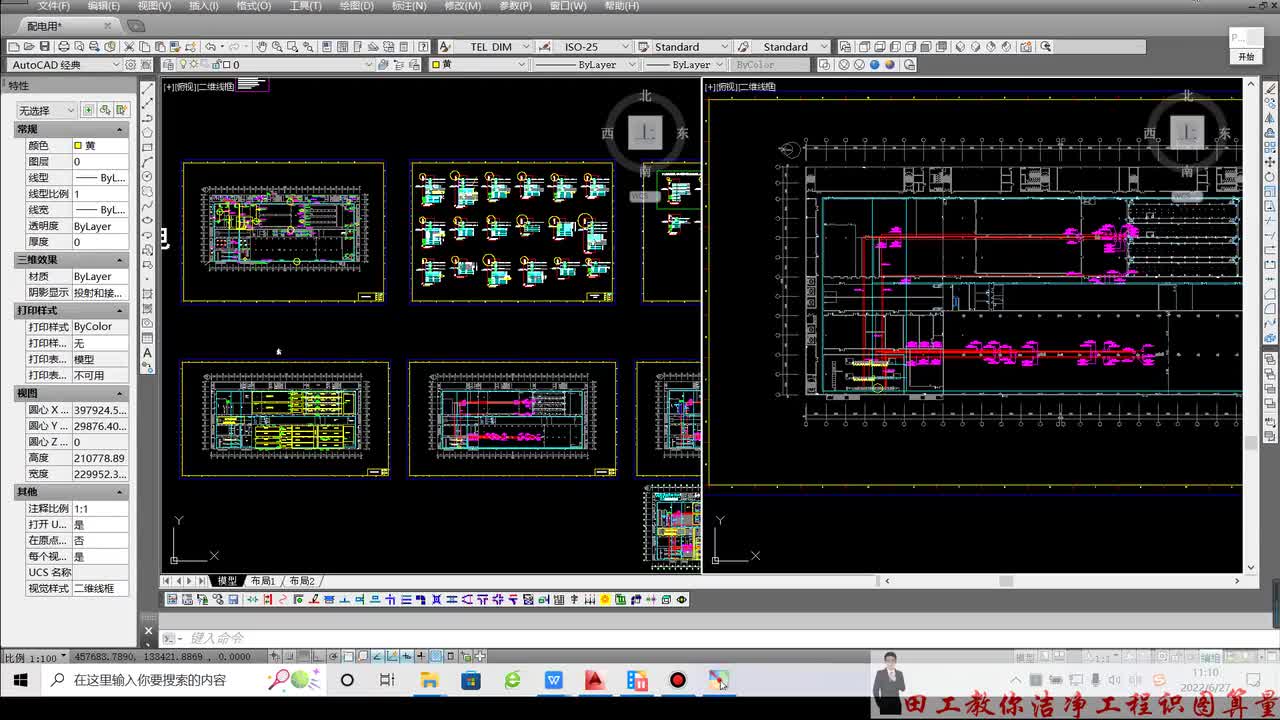Click the workspace settings gear icon
The image size is (1280, 720).
click(x=130, y=64)
